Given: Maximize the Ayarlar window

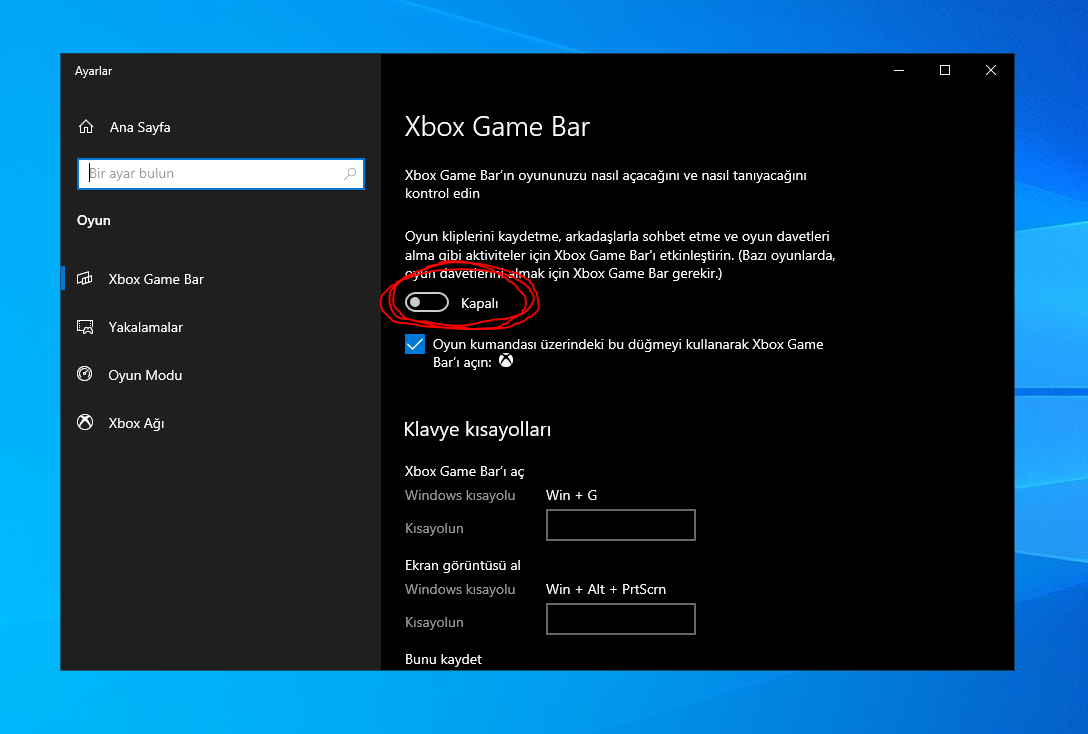Looking at the screenshot, I should [x=944, y=70].
